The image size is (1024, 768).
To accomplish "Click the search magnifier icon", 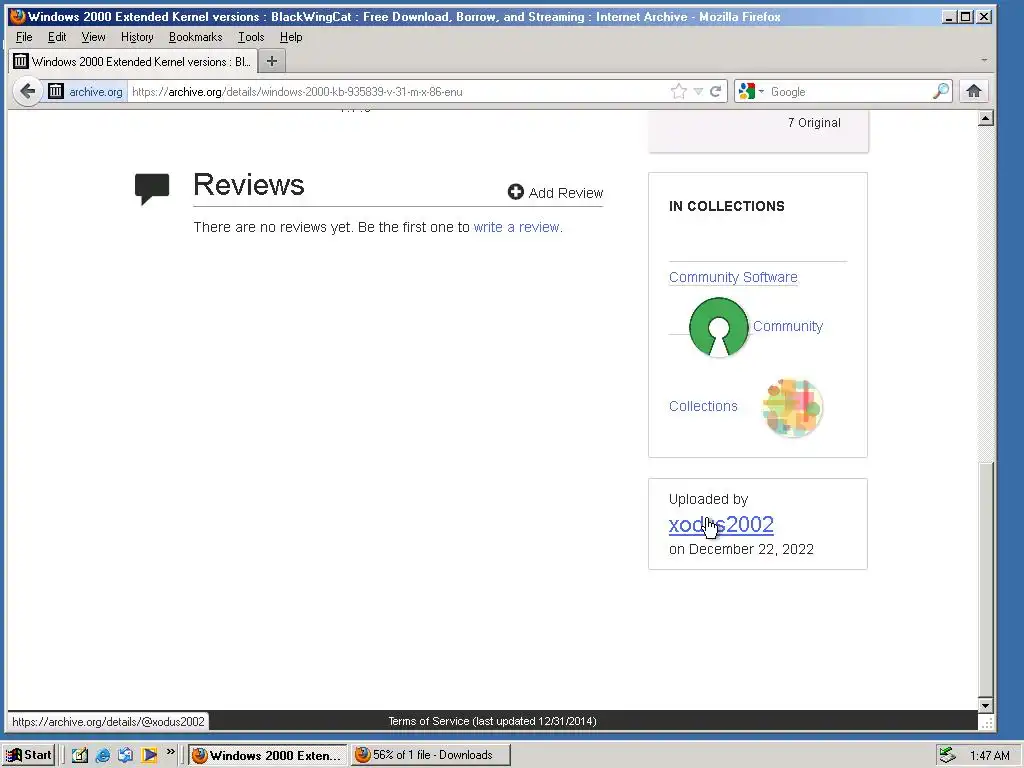I will click(941, 91).
